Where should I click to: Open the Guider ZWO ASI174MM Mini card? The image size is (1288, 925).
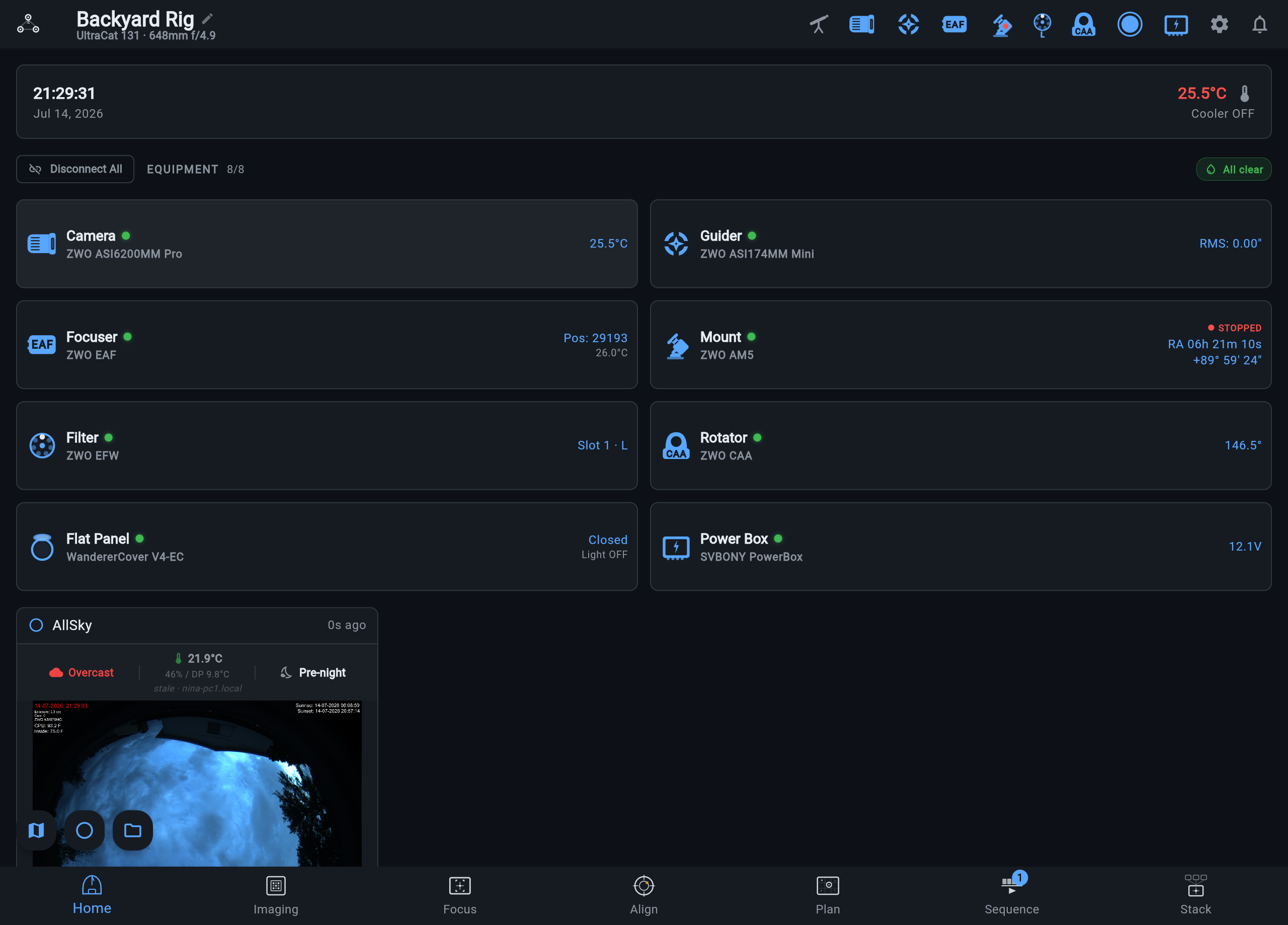point(961,244)
